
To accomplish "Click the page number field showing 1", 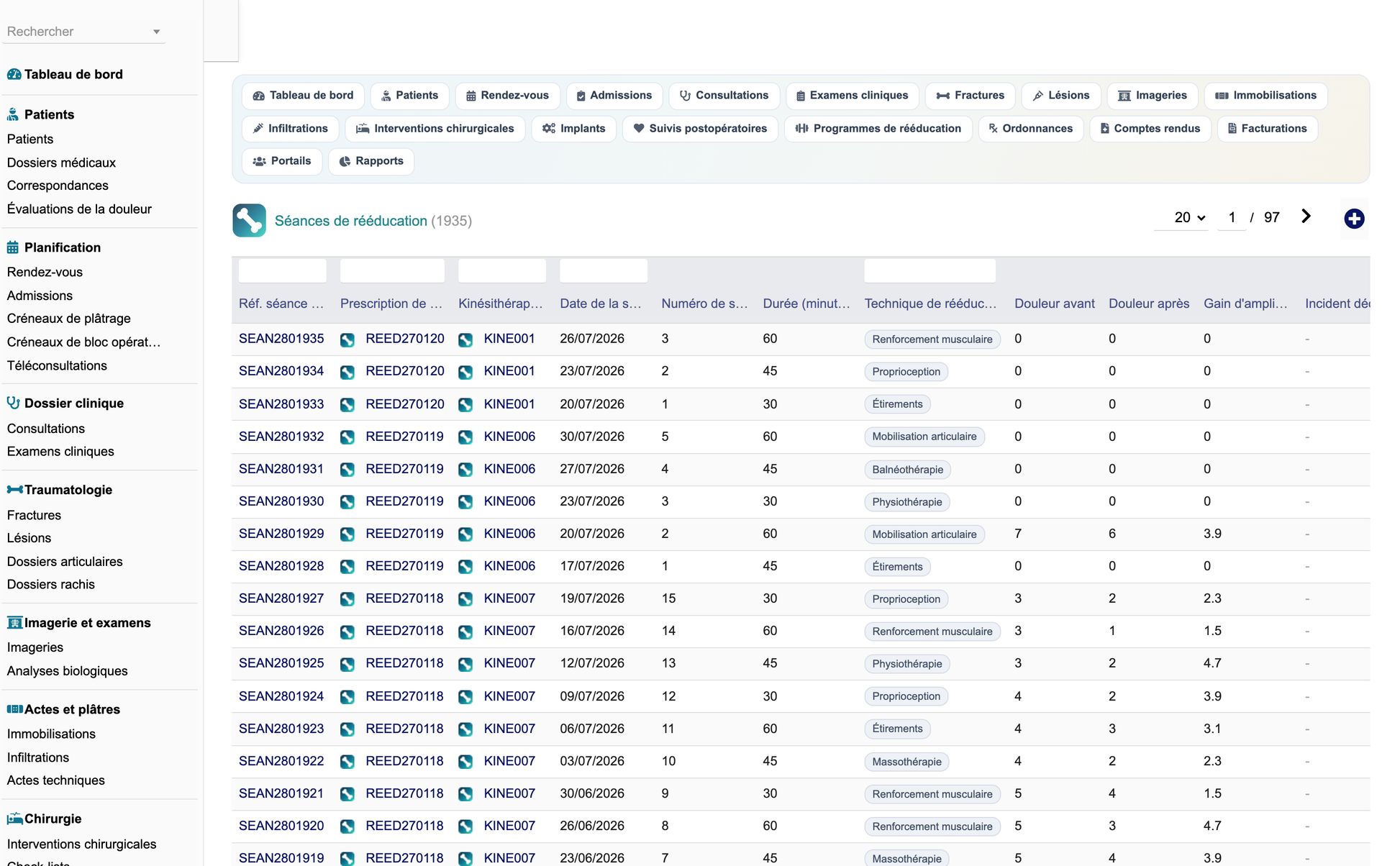I will 1232,217.
